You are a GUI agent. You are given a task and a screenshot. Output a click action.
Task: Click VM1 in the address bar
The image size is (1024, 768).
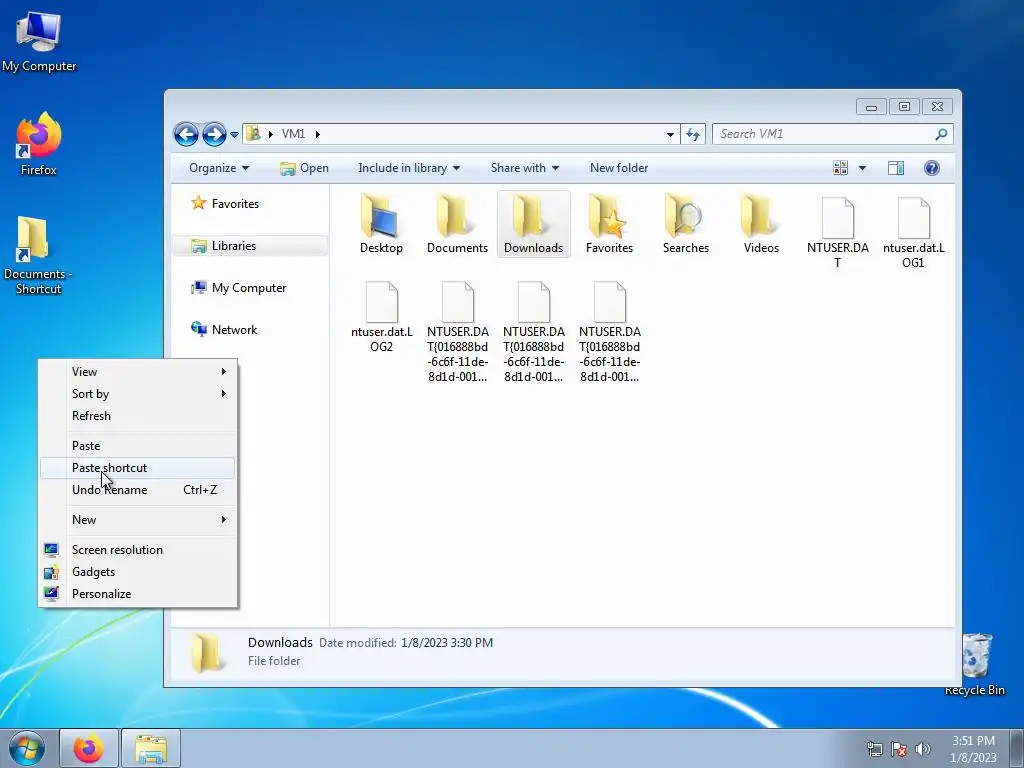tap(293, 135)
